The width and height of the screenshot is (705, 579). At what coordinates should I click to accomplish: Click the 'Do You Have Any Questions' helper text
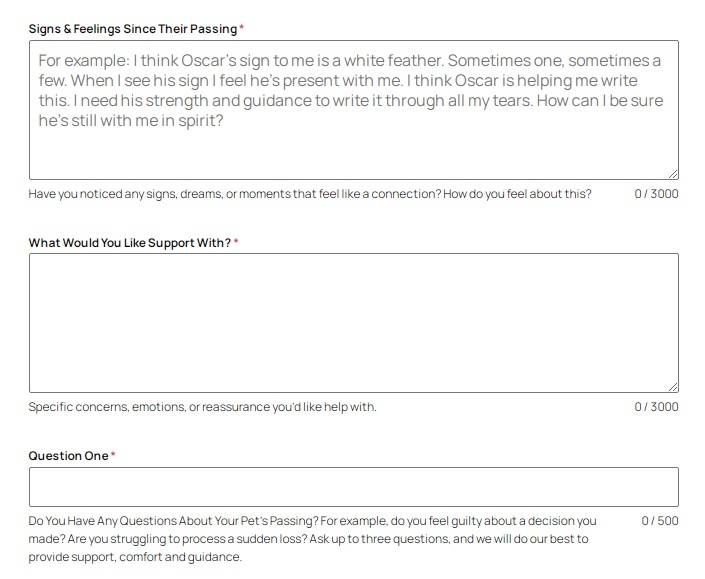pos(312,539)
